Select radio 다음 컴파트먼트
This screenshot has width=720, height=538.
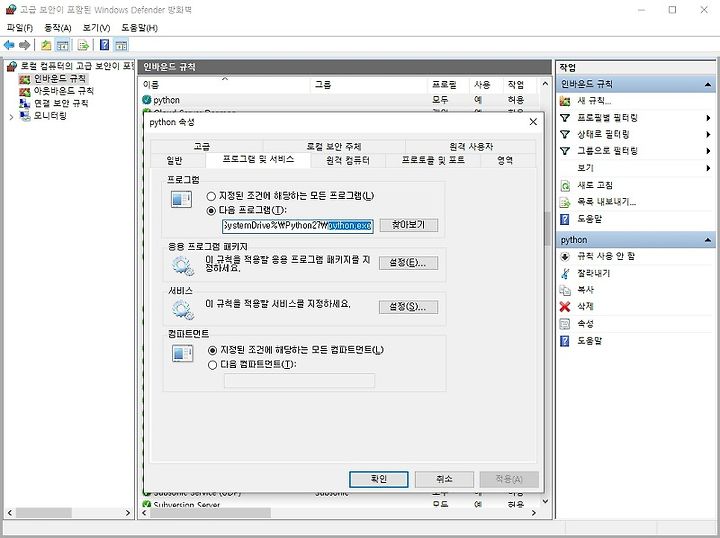tap(212, 365)
